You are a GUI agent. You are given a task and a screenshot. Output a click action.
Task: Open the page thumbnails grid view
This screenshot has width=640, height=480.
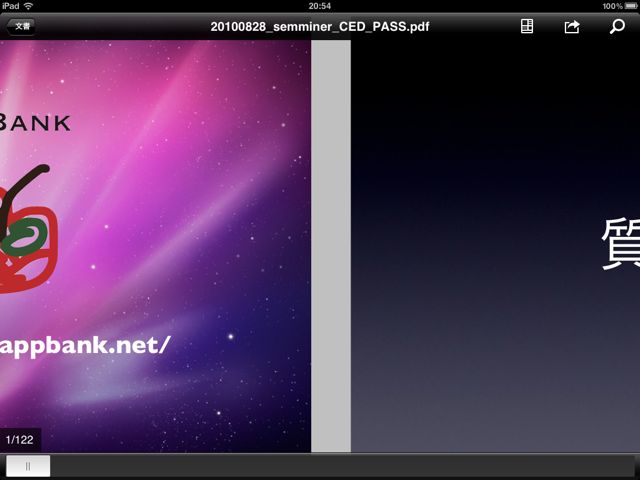pyautogui.click(x=527, y=27)
